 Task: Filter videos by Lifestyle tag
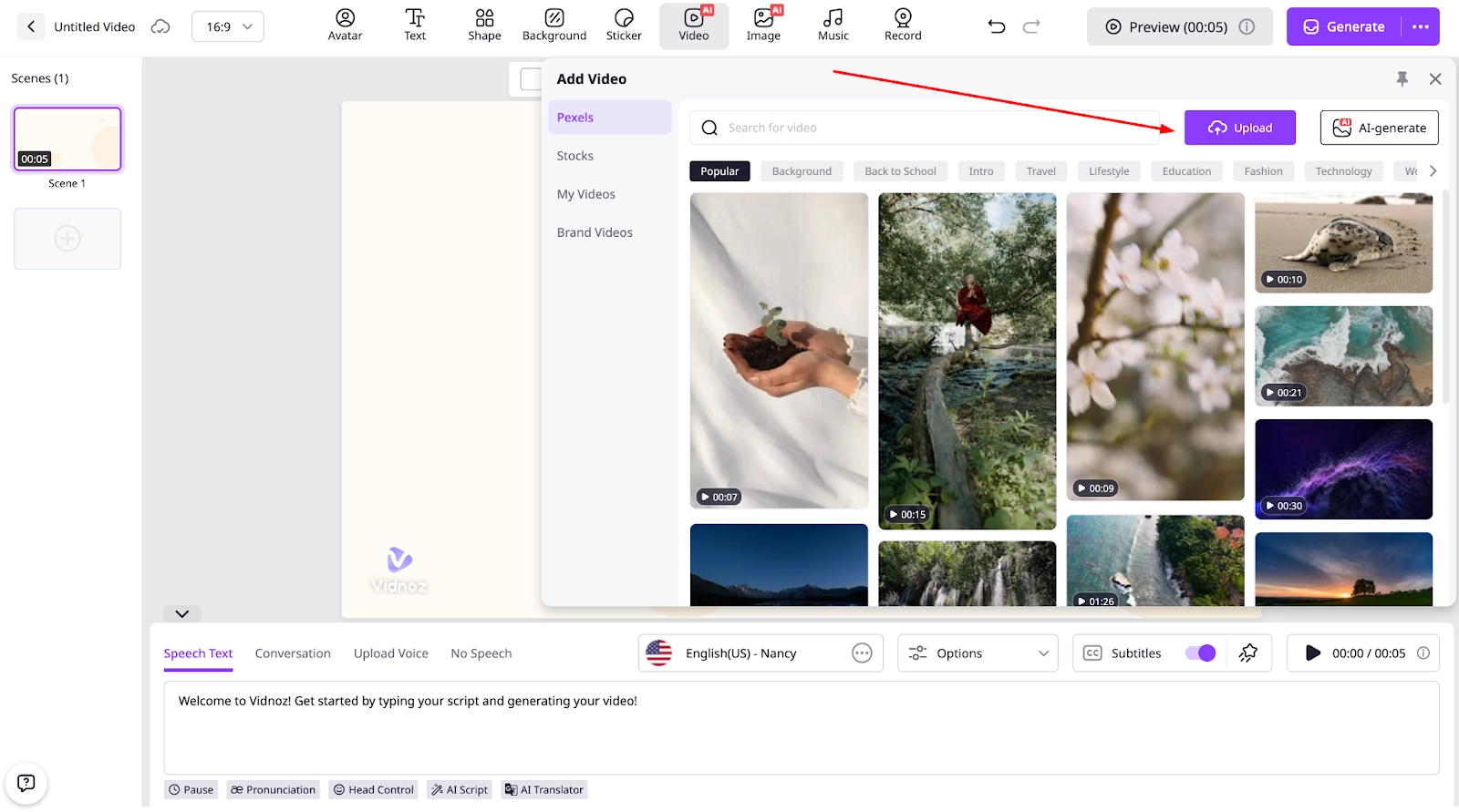[x=1109, y=171]
